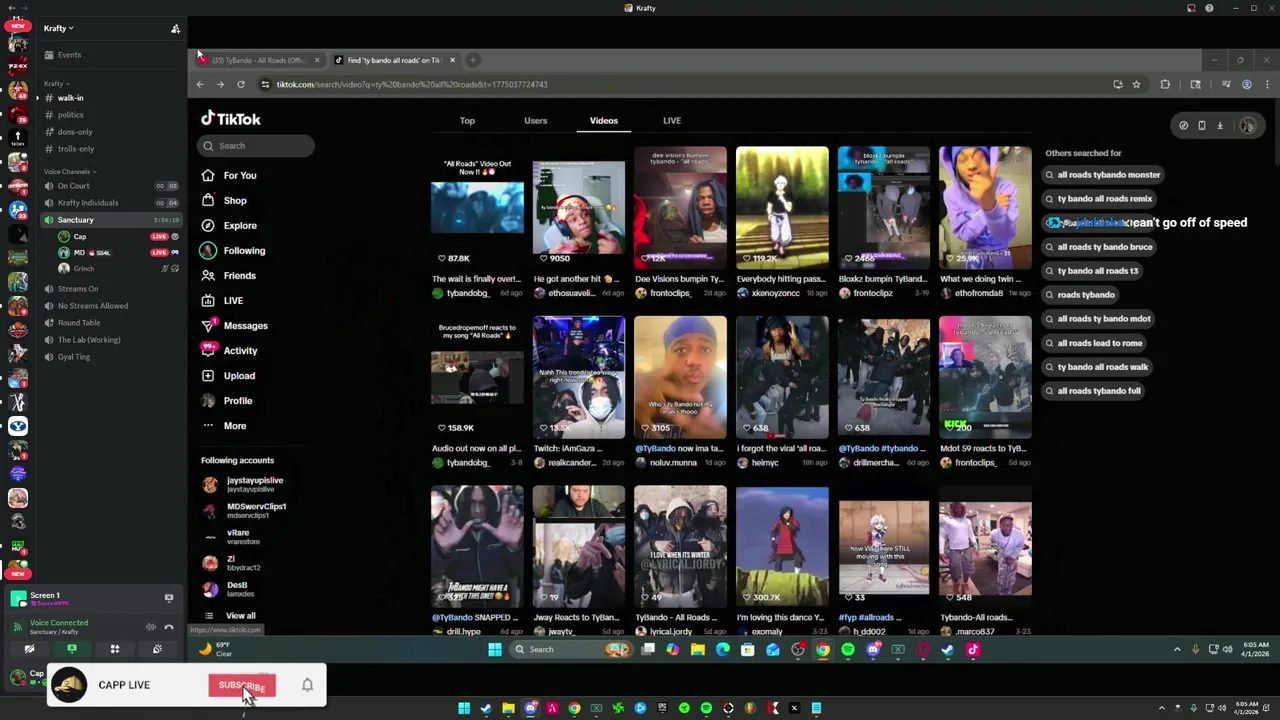Screen dimensions: 1280x720
Task: Open the 87.8K likes All Roads video
Action: (x=477, y=208)
